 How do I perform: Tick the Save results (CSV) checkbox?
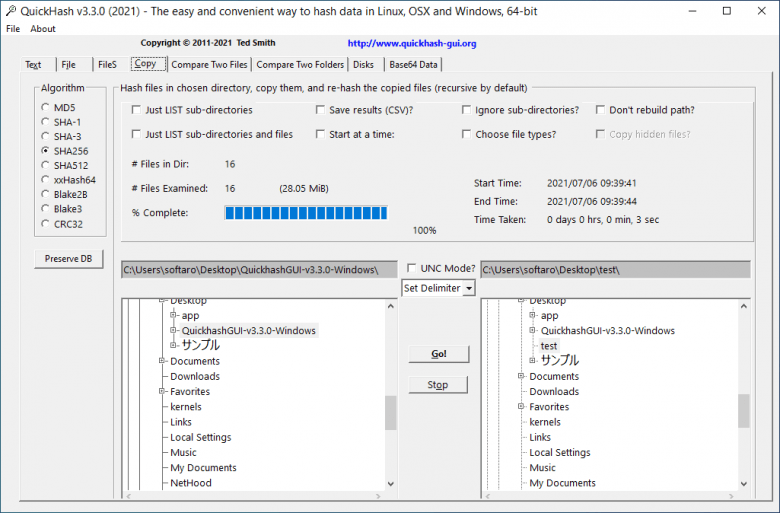point(320,110)
